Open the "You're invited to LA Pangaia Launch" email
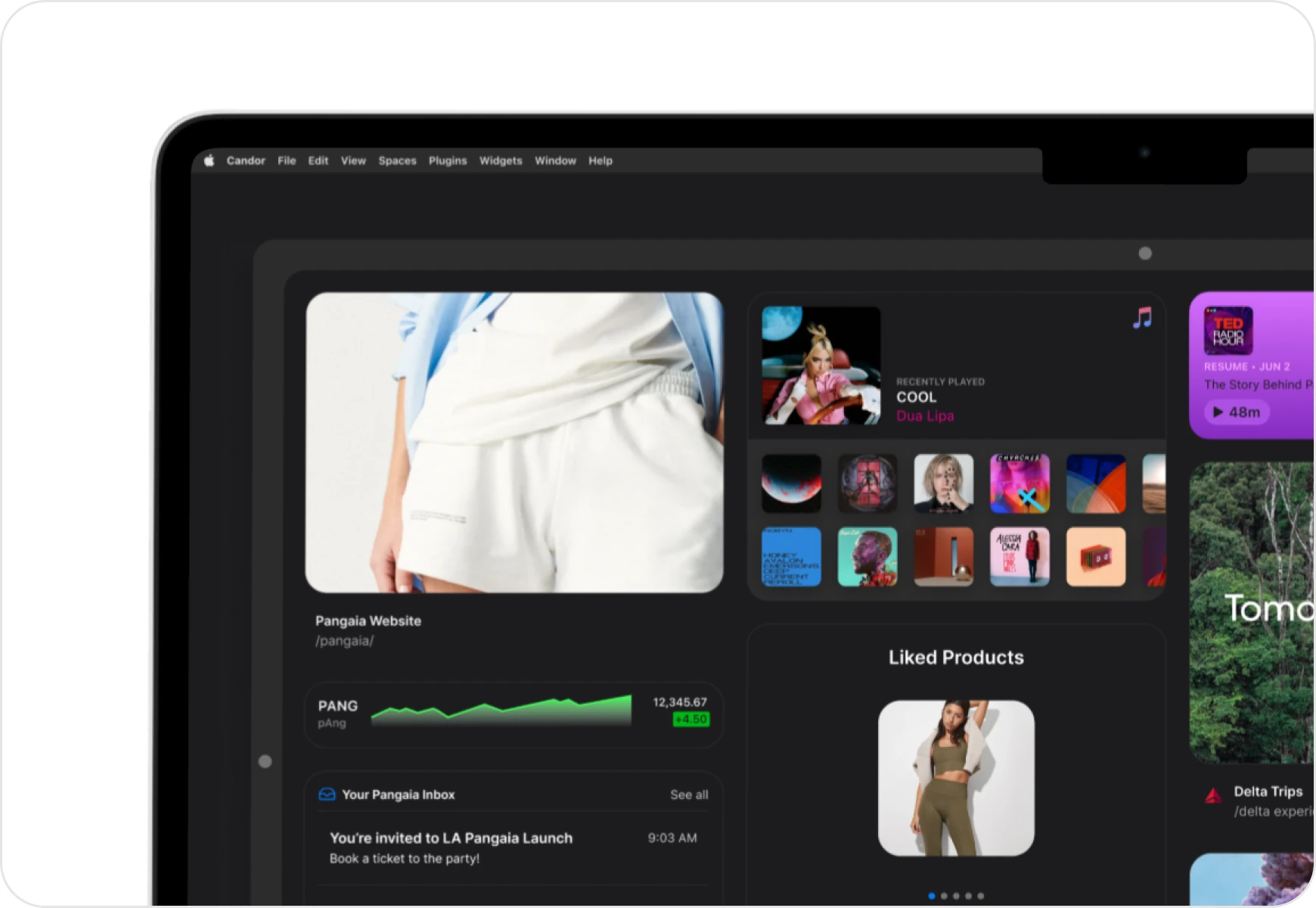The image size is (1316, 908). point(514,847)
